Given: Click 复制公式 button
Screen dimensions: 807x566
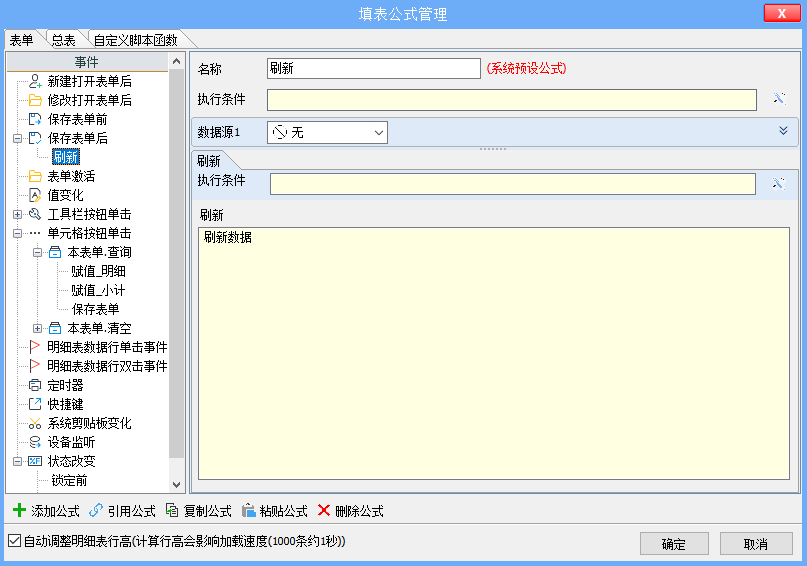Looking at the screenshot, I should 199,511.
